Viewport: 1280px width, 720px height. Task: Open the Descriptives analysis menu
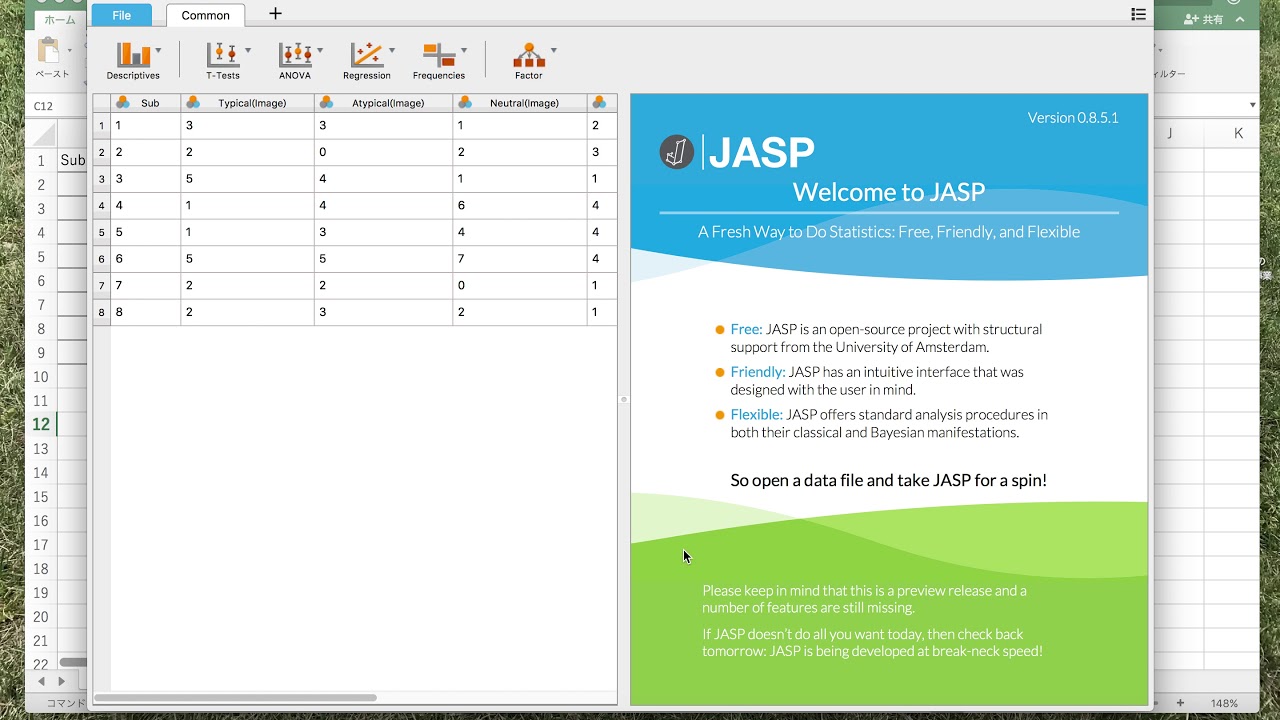tap(133, 61)
